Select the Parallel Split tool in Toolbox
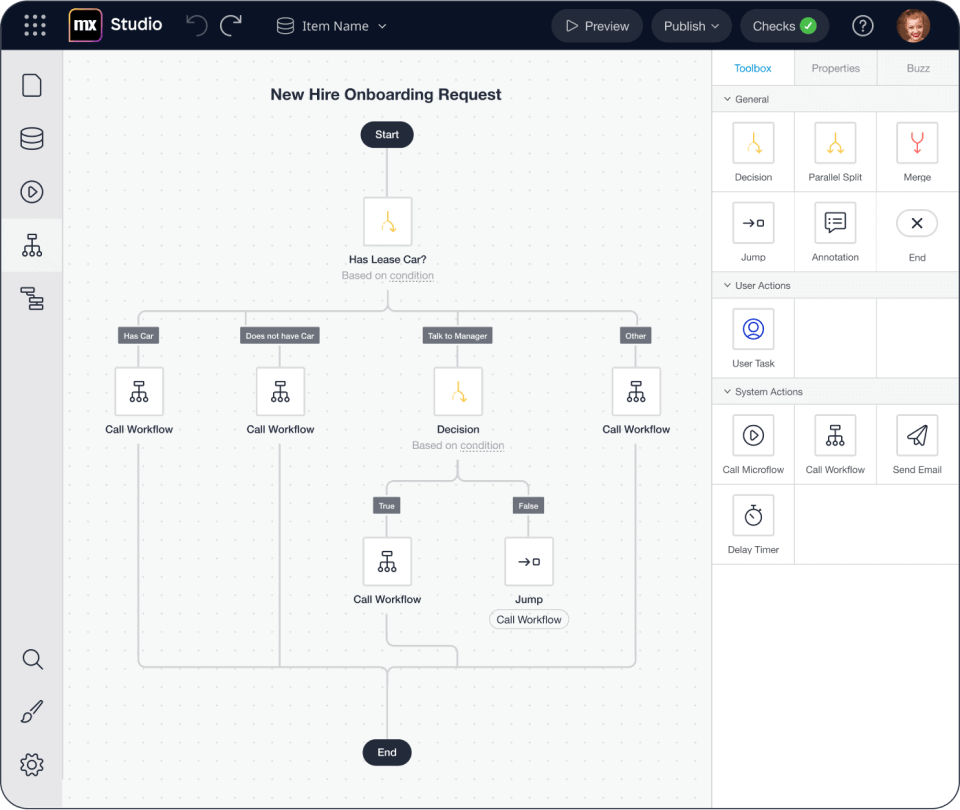This screenshot has height=810, width=960. coord(835,144)
